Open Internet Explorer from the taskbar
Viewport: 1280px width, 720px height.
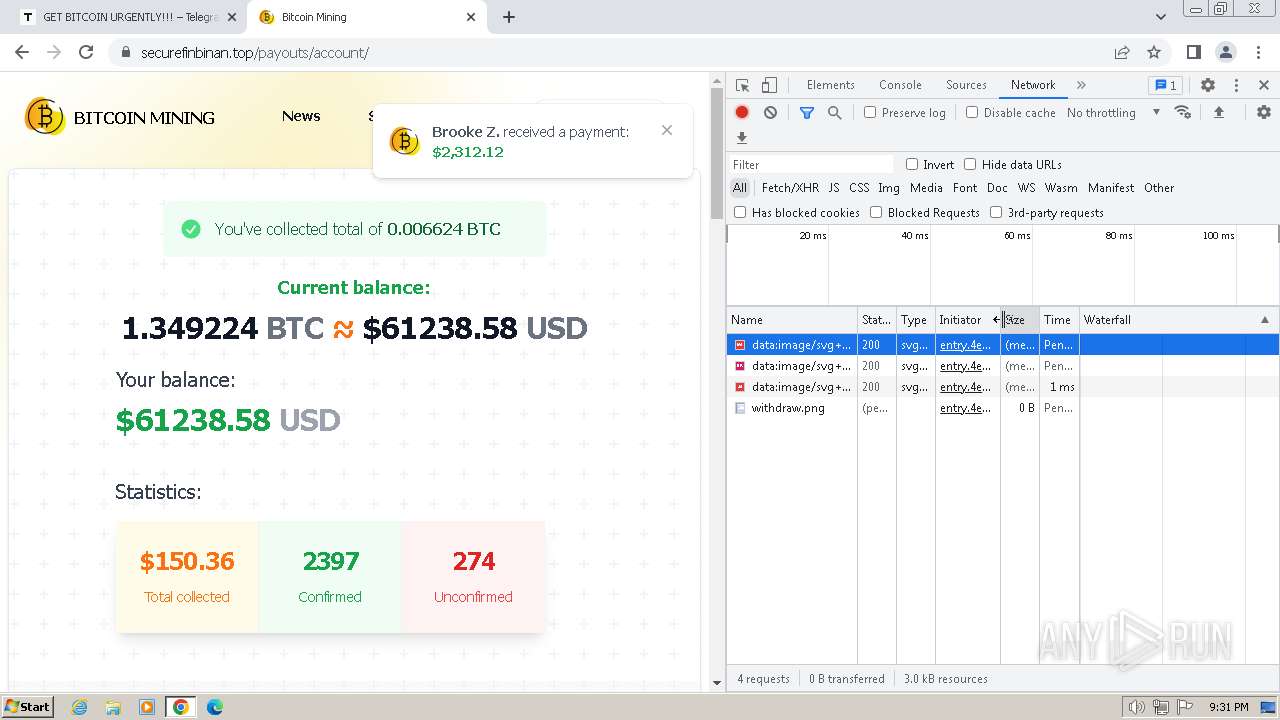pos(79,707)
